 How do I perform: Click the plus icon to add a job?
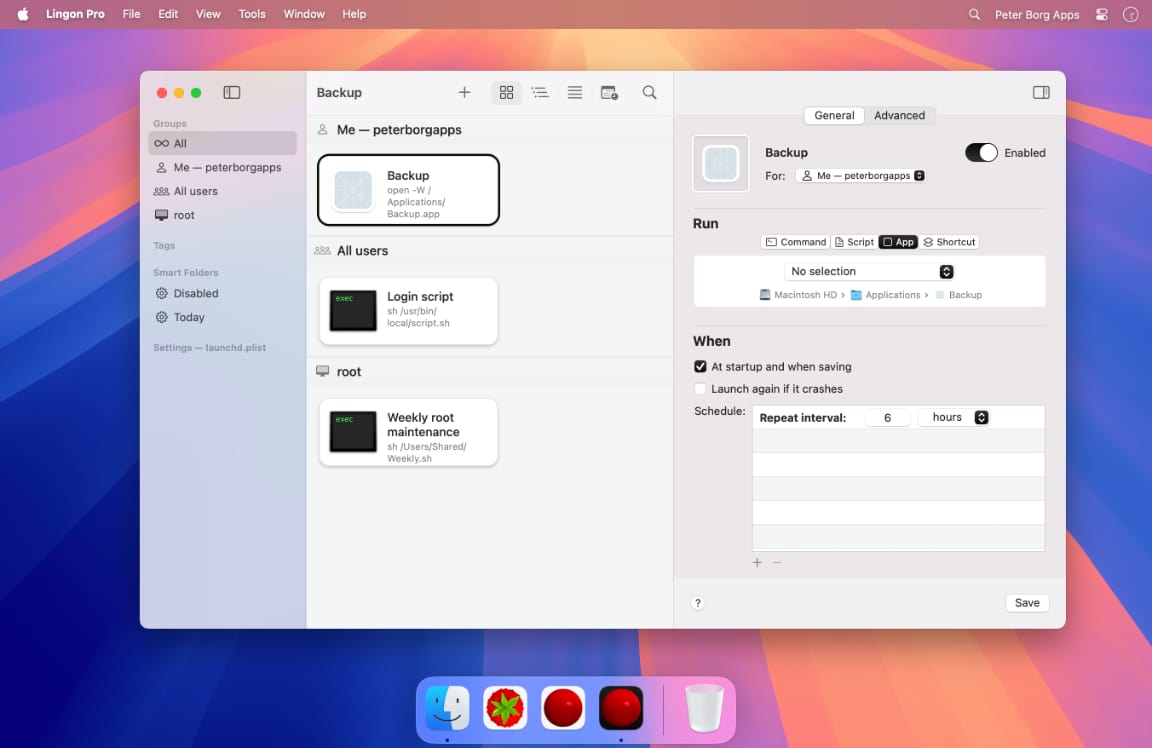tap(464, 92)
